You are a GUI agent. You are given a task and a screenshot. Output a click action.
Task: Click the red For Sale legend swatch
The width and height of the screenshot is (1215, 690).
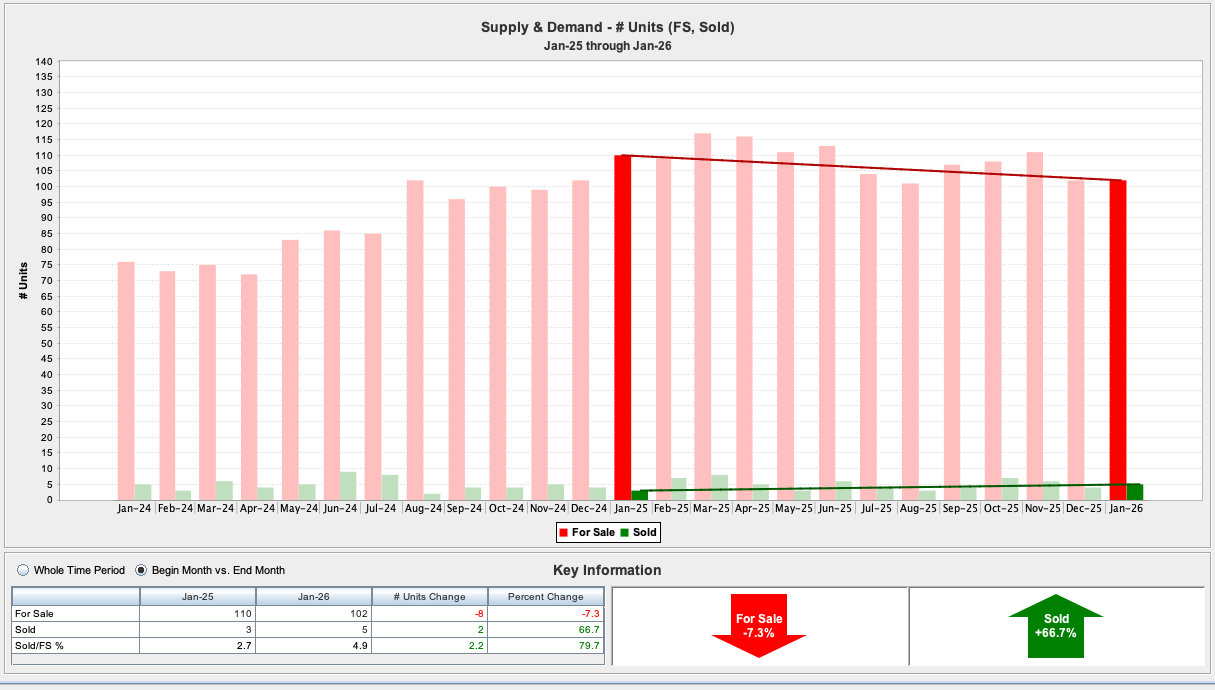pos(563,532)
